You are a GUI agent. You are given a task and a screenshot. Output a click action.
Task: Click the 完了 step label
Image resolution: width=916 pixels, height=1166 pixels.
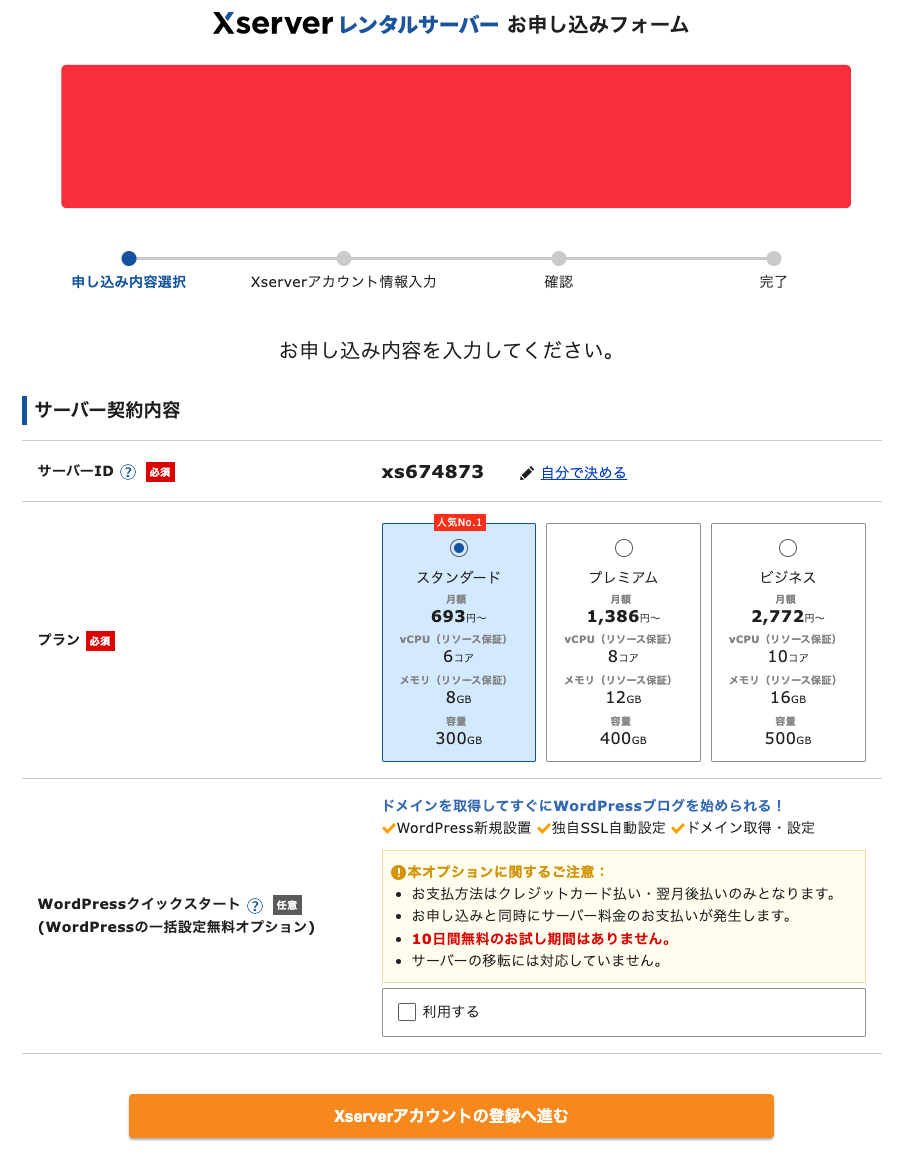[x=773, y=282]
